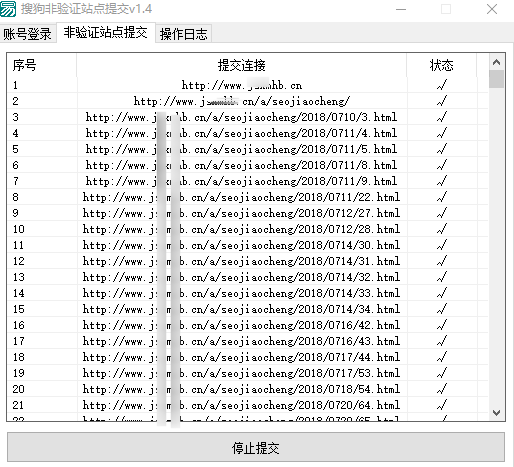Click the 停止提交 button
This screenshot has width=514, height=467.
pyautogui.click(x=256, y=447)
